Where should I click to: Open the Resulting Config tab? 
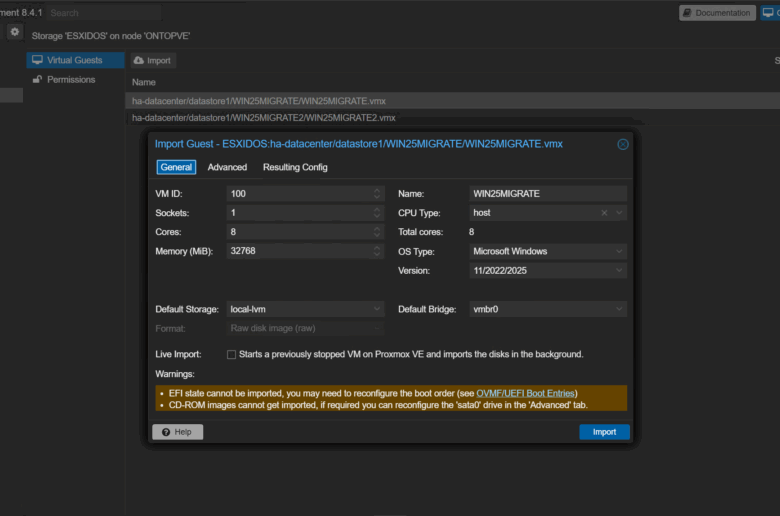295,167
